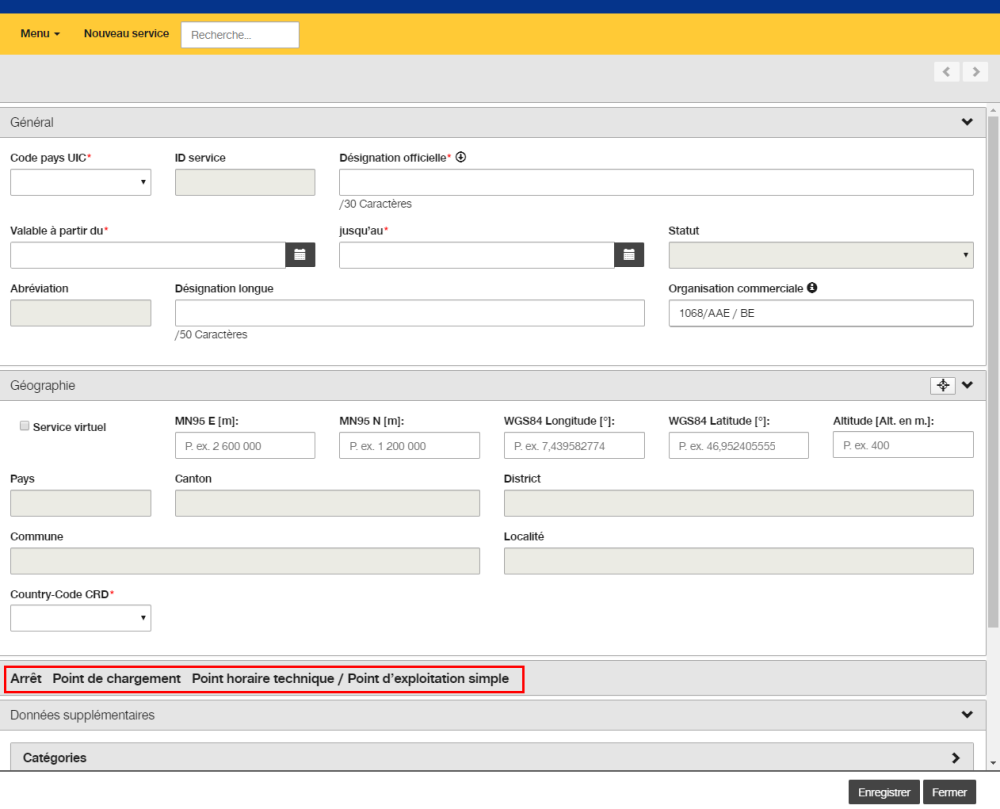Click the jusqu'au date field
1000x809 pixels.
(476, 255)
